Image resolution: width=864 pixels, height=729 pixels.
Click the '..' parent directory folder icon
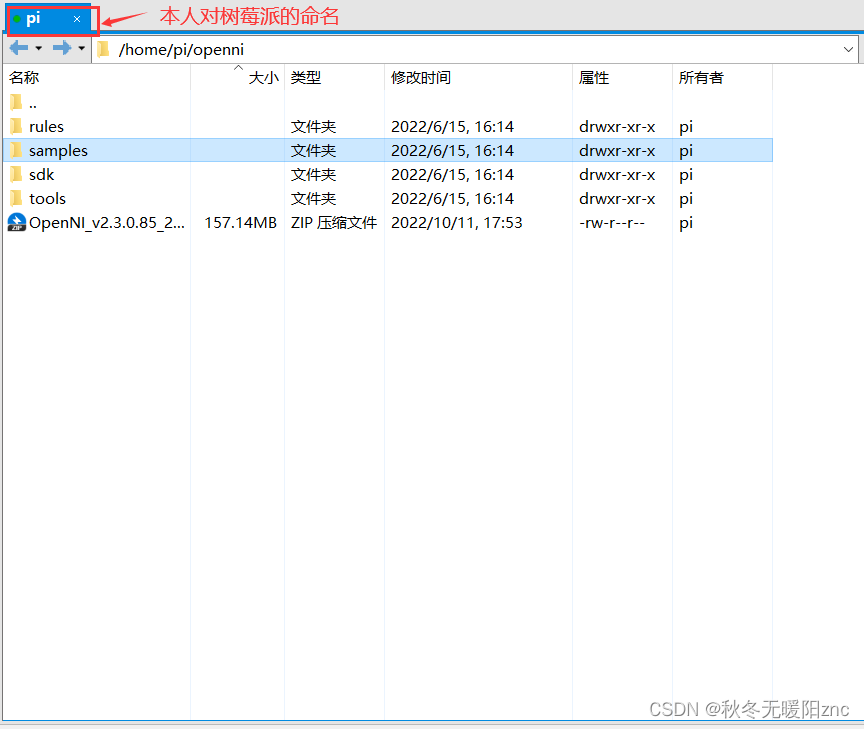(x=17, y=102)
